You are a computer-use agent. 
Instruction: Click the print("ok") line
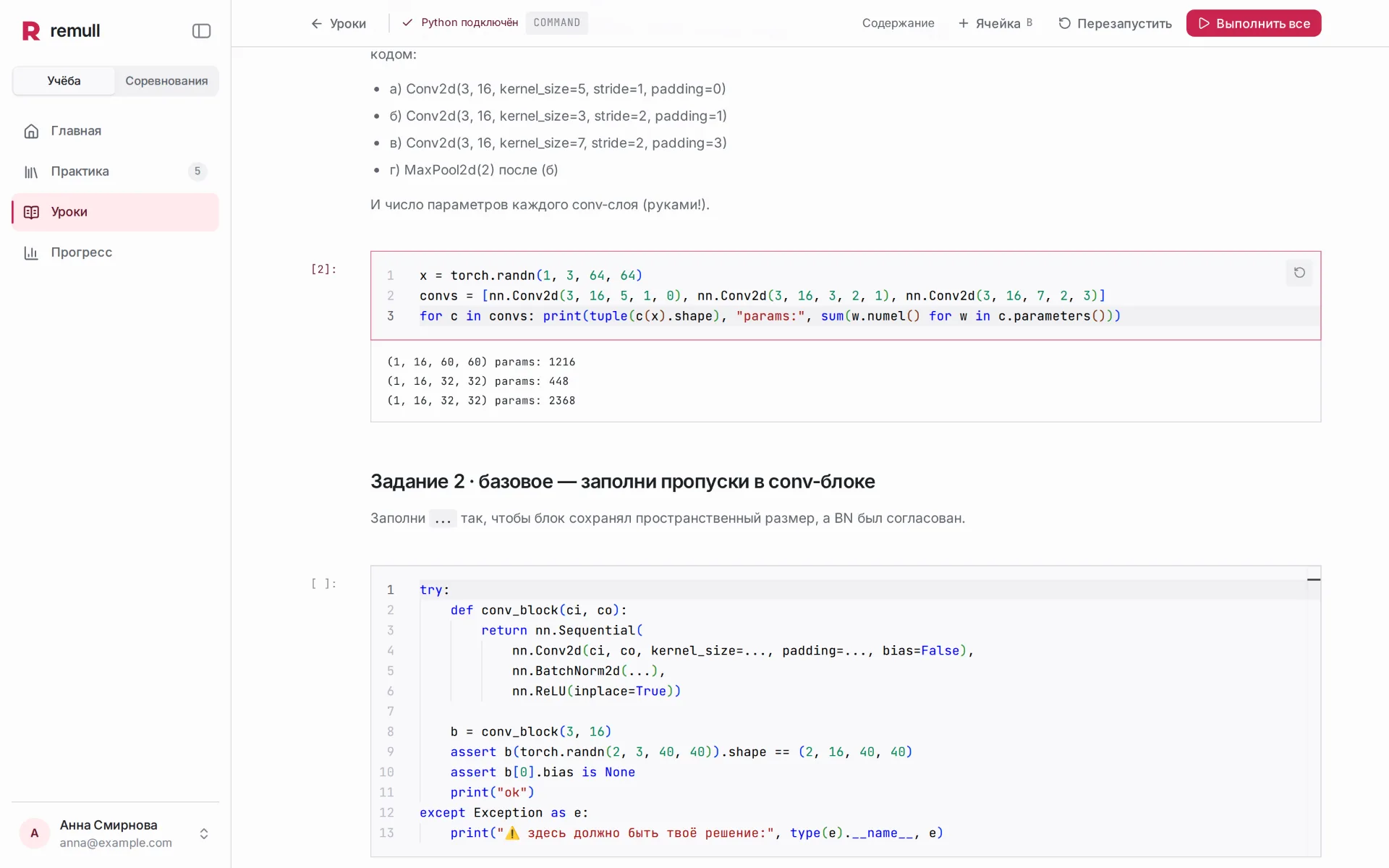(x=492, y=792)
